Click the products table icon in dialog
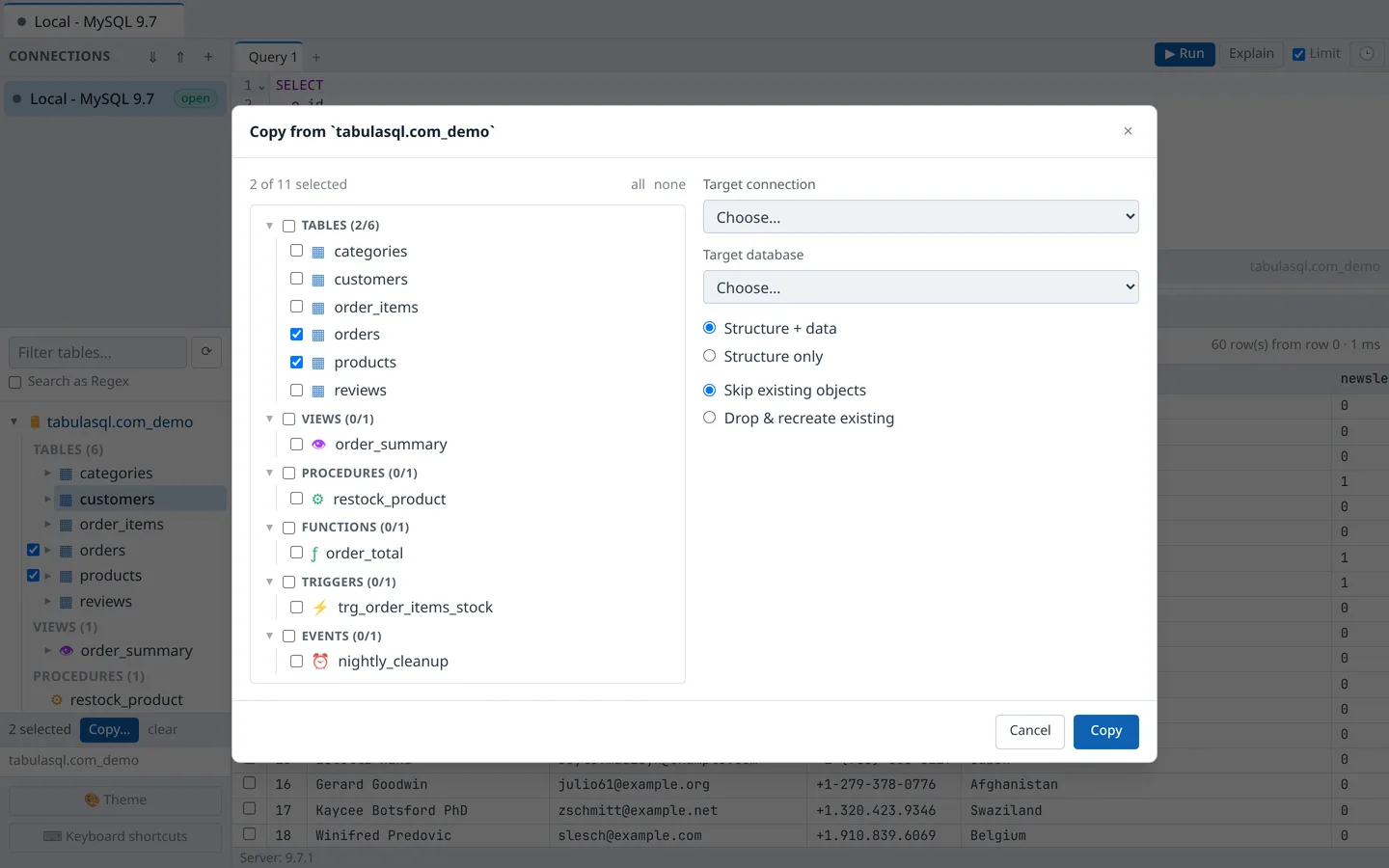This screenshot has height=868, width=1389. click(318, 363)
